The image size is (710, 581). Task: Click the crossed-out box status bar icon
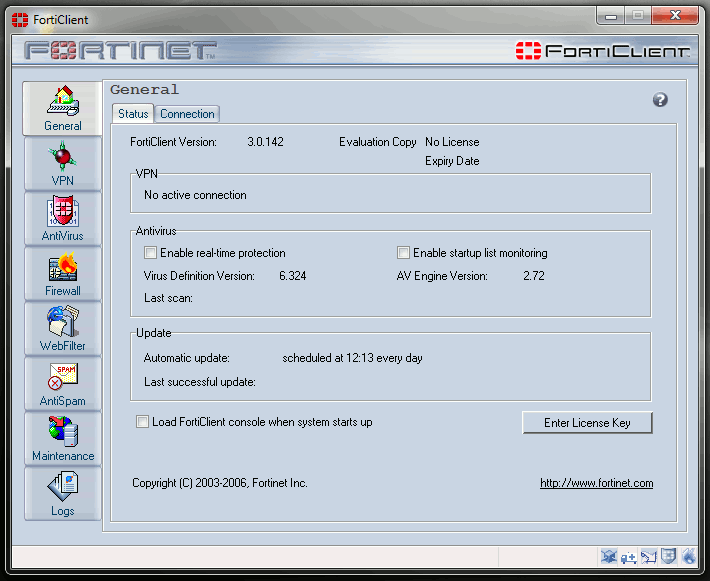click(x=609, y=556)
